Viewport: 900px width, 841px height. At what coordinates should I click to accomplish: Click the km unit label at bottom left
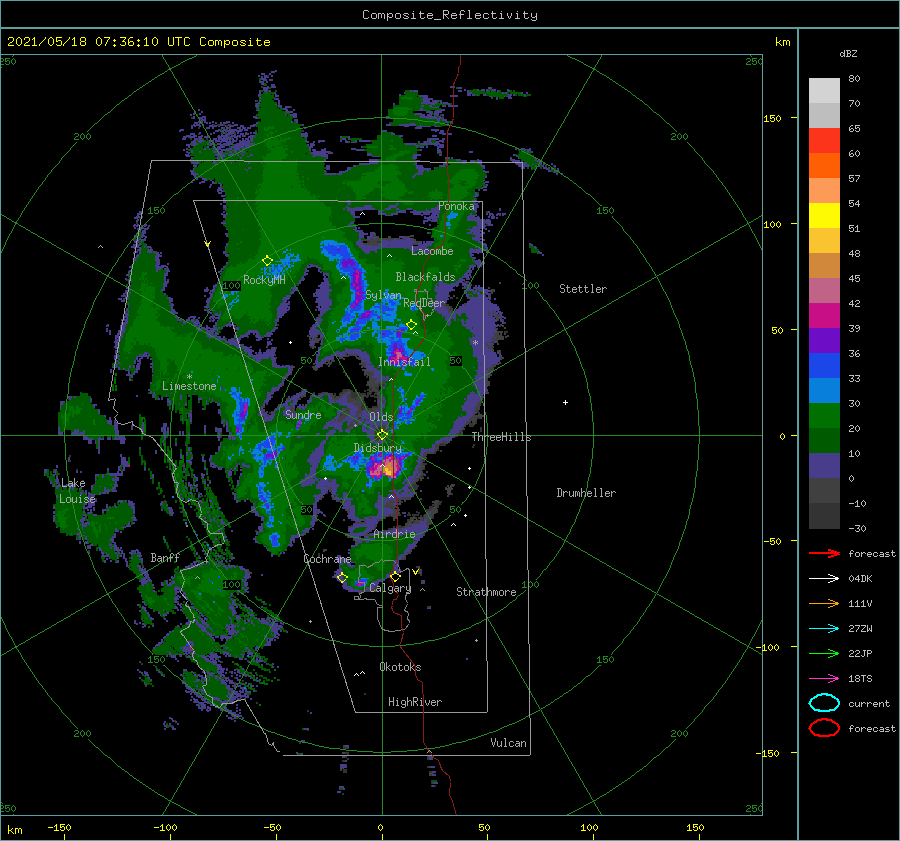tap(14, 830)
